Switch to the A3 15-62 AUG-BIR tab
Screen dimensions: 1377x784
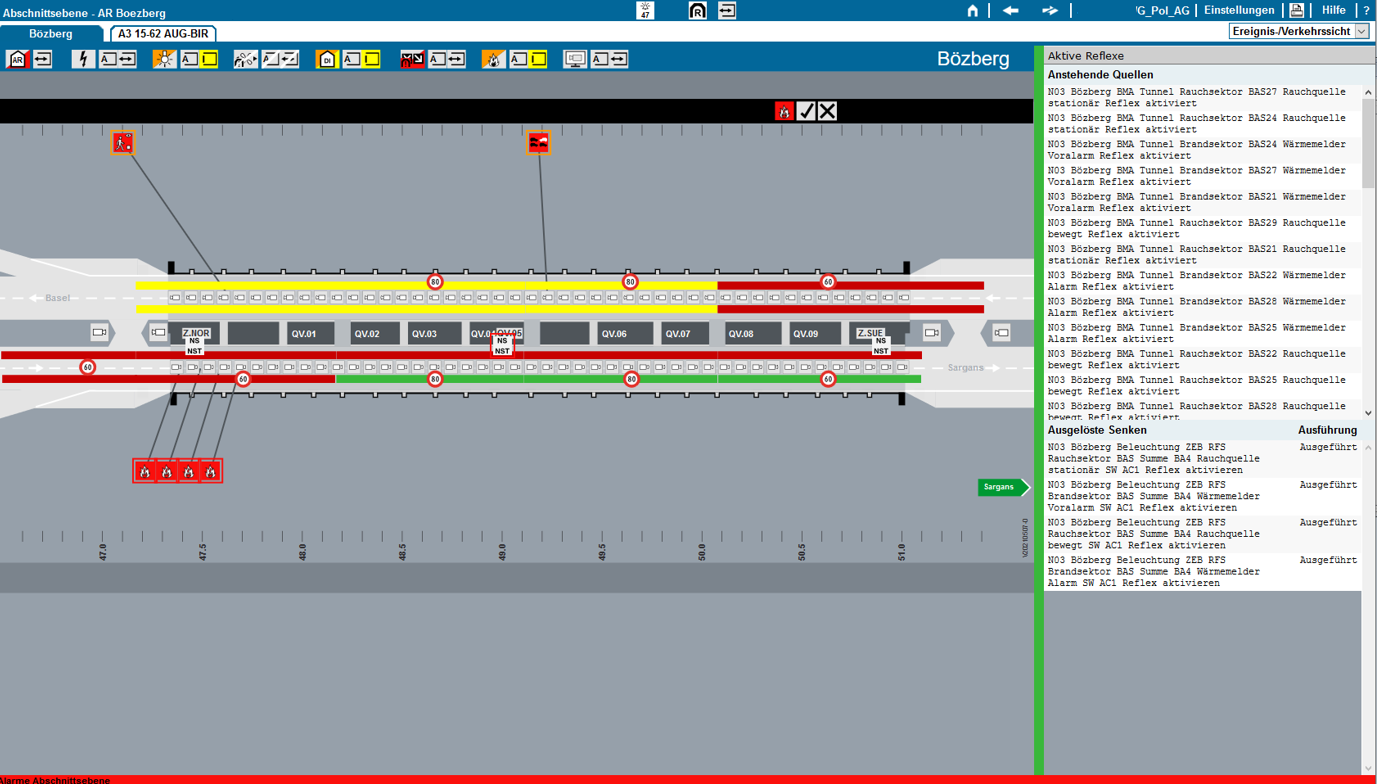tap(163, 34)
